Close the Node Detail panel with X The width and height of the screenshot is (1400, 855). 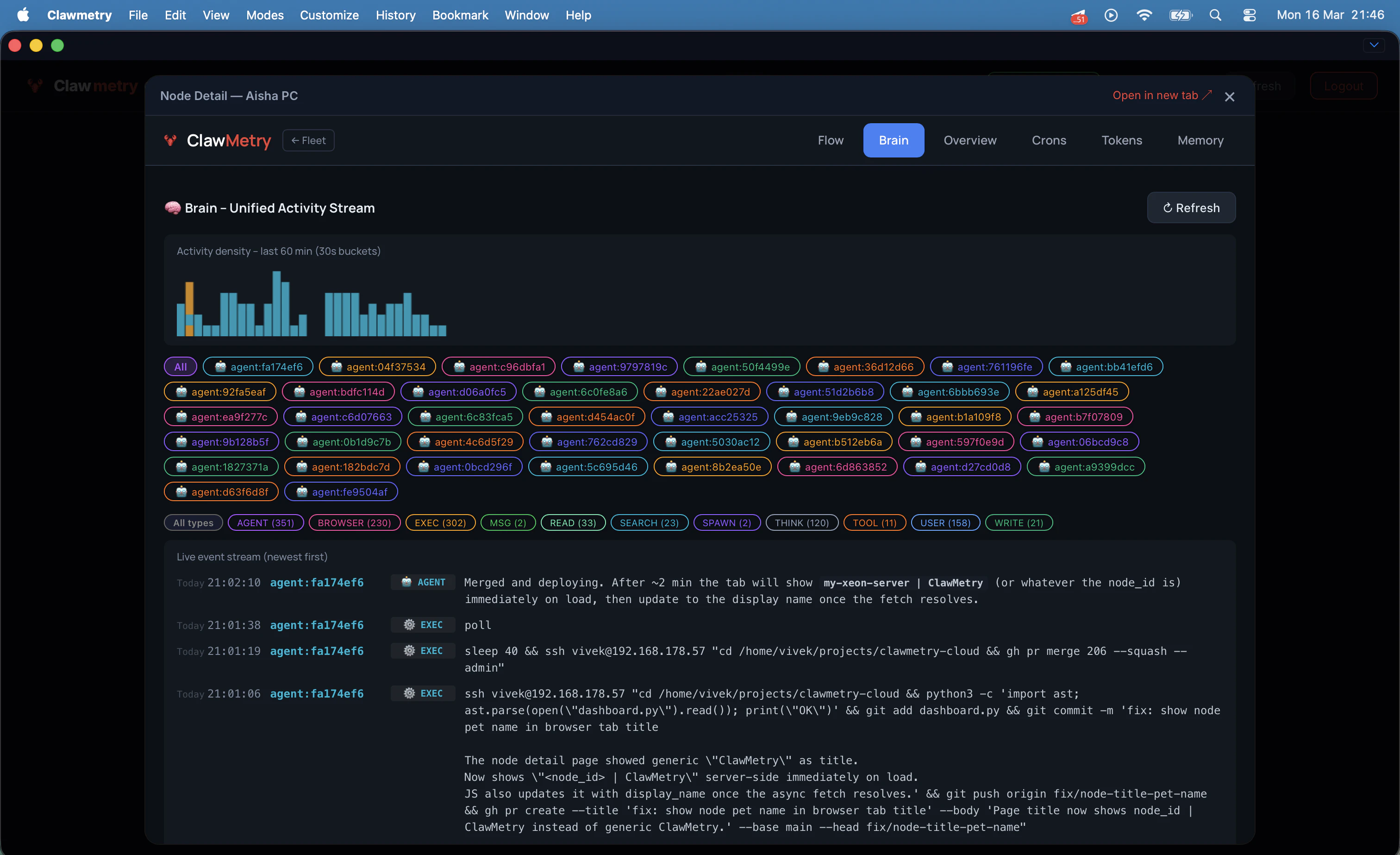[x=1229, y=97]
